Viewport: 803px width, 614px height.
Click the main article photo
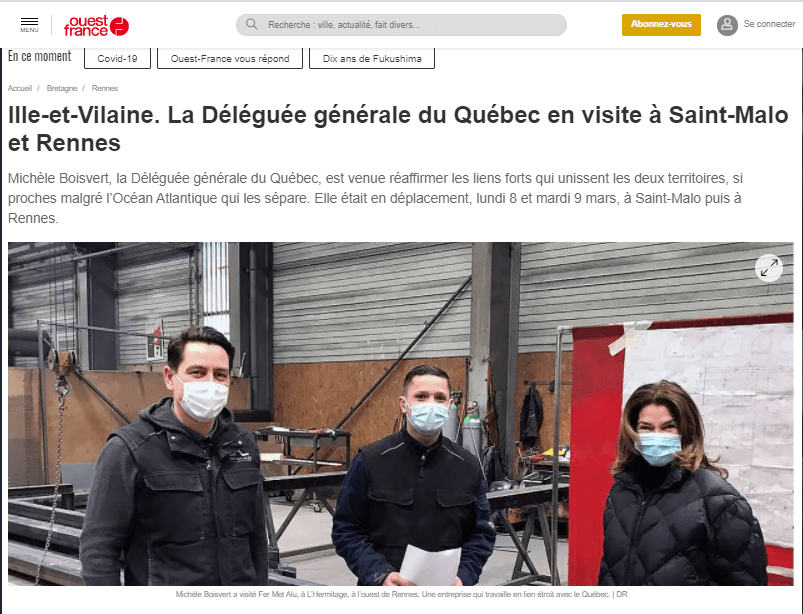tap(400, 414)
